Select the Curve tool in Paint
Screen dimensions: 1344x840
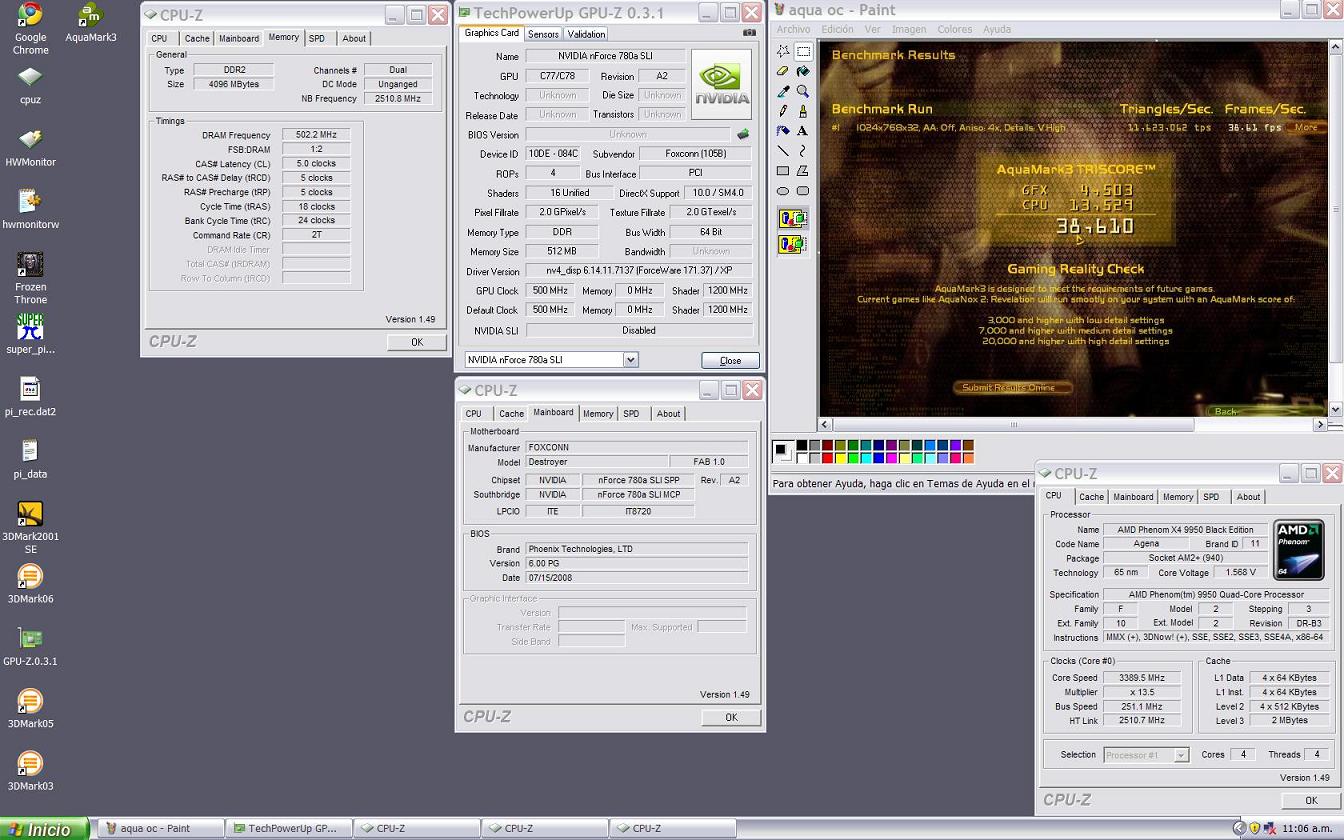point(802,151)
